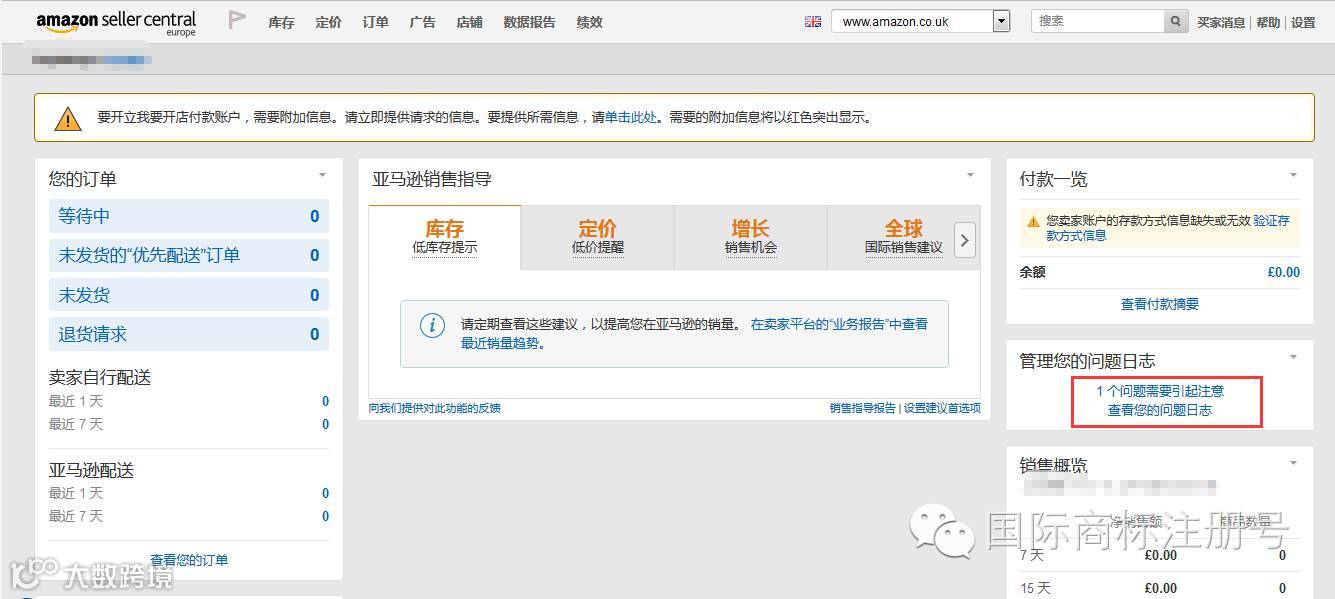Image resolution: width=1335 pixels, height=599 pixels.
Task: Open the 广告 top menu
Action: point(422,22)
